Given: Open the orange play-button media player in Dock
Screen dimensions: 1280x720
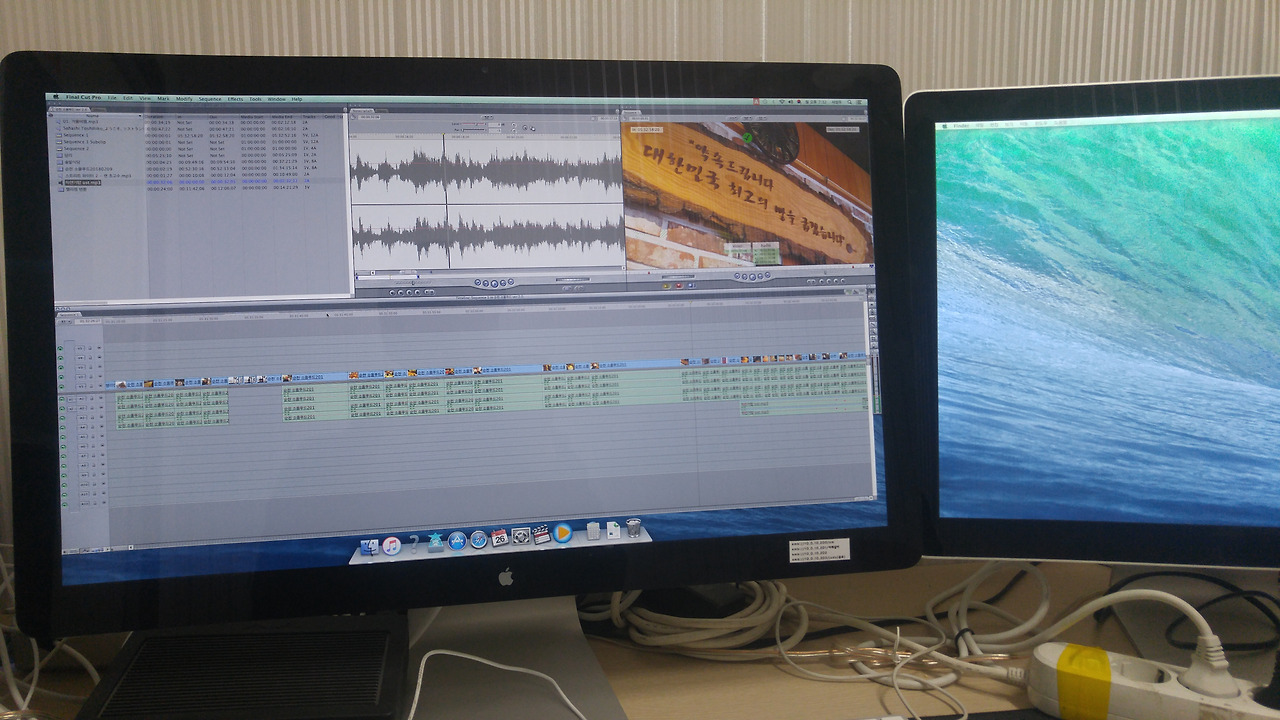Looking at the screenshot, I should pyautogui.click(x=563, y=533).
